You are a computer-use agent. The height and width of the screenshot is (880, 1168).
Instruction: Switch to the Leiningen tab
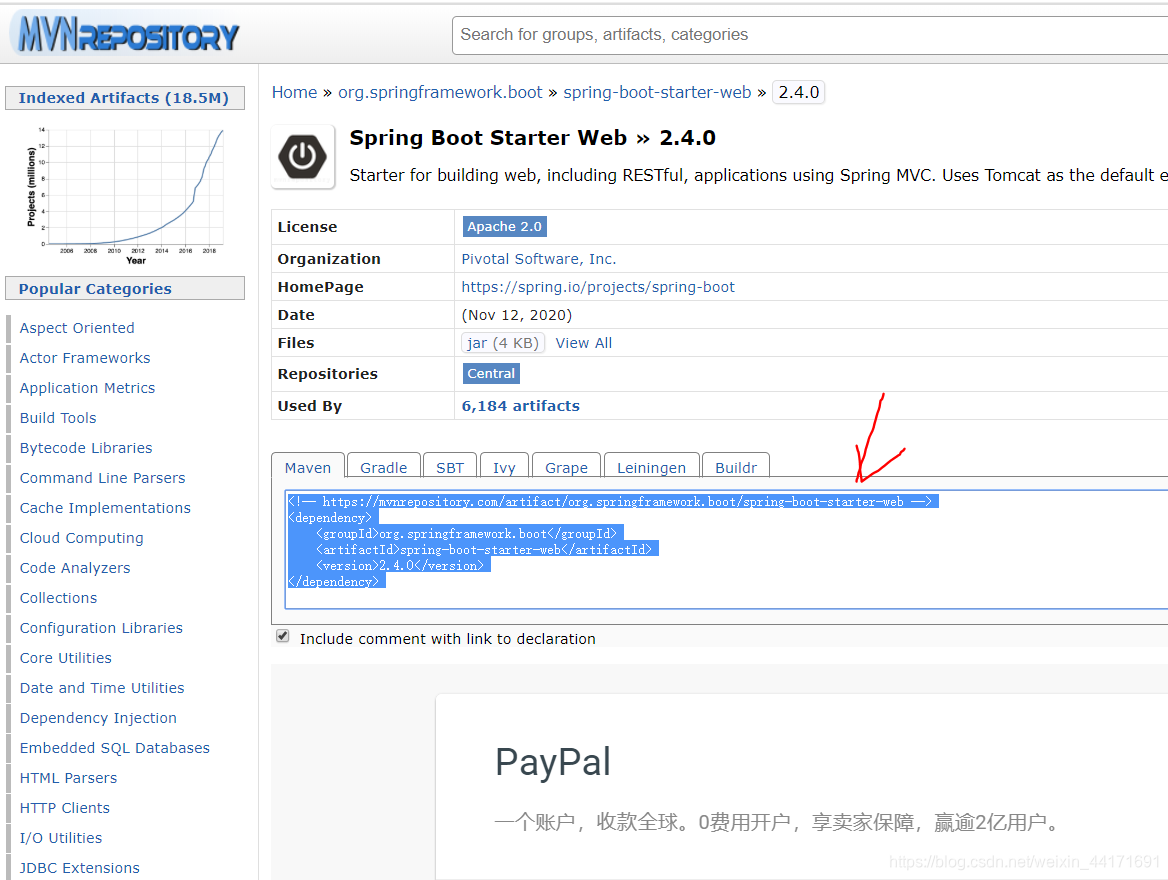[651, 467]
